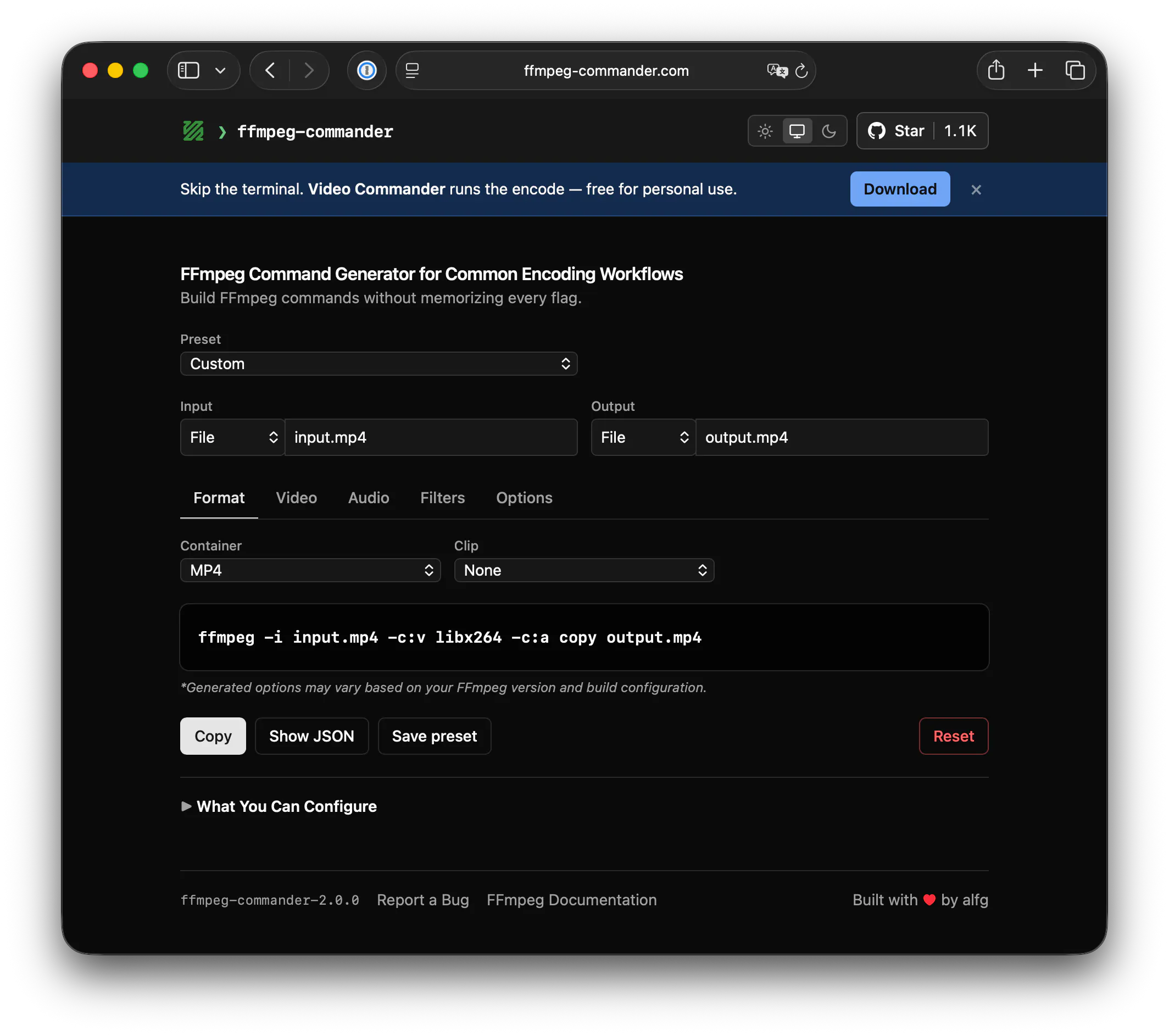
Task: Reload the page with the refresh icon
Action: point(801,70)
